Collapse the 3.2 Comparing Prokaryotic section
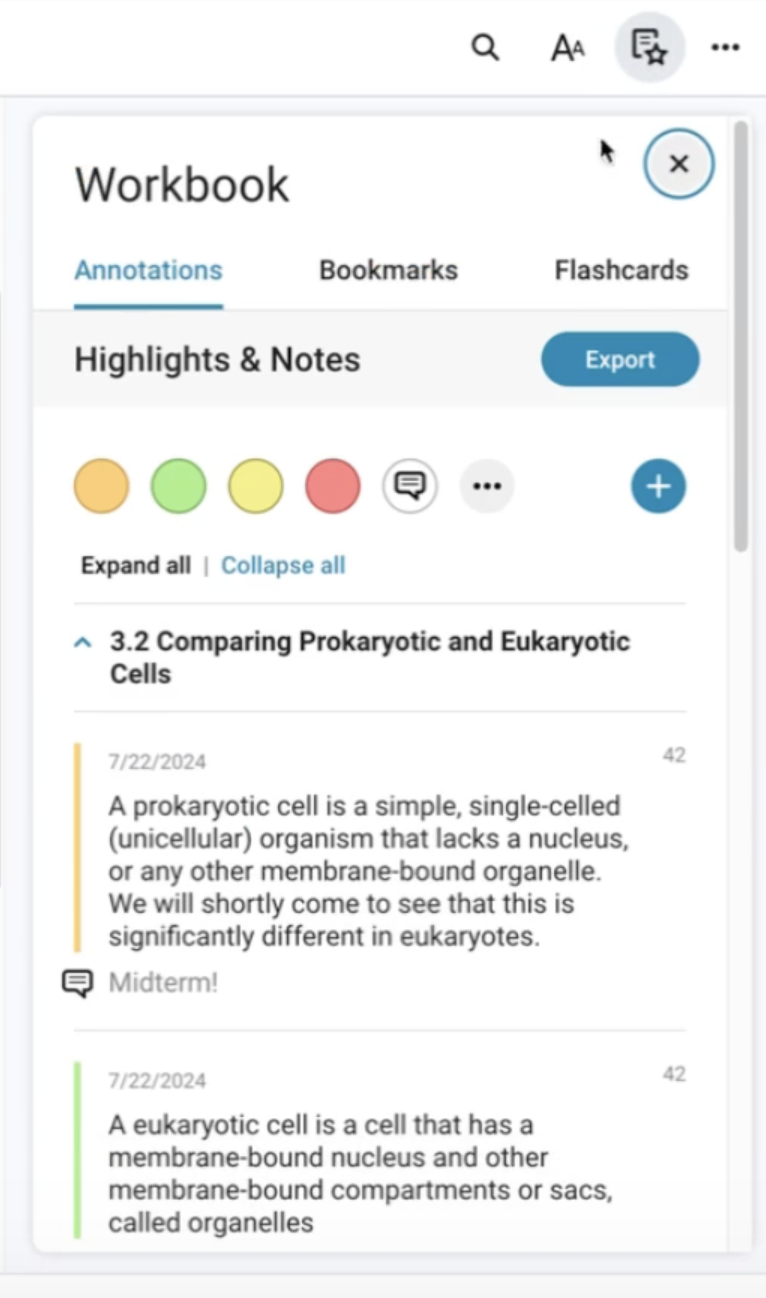This screenshot has height=1298, width=766. coord(84,643)
